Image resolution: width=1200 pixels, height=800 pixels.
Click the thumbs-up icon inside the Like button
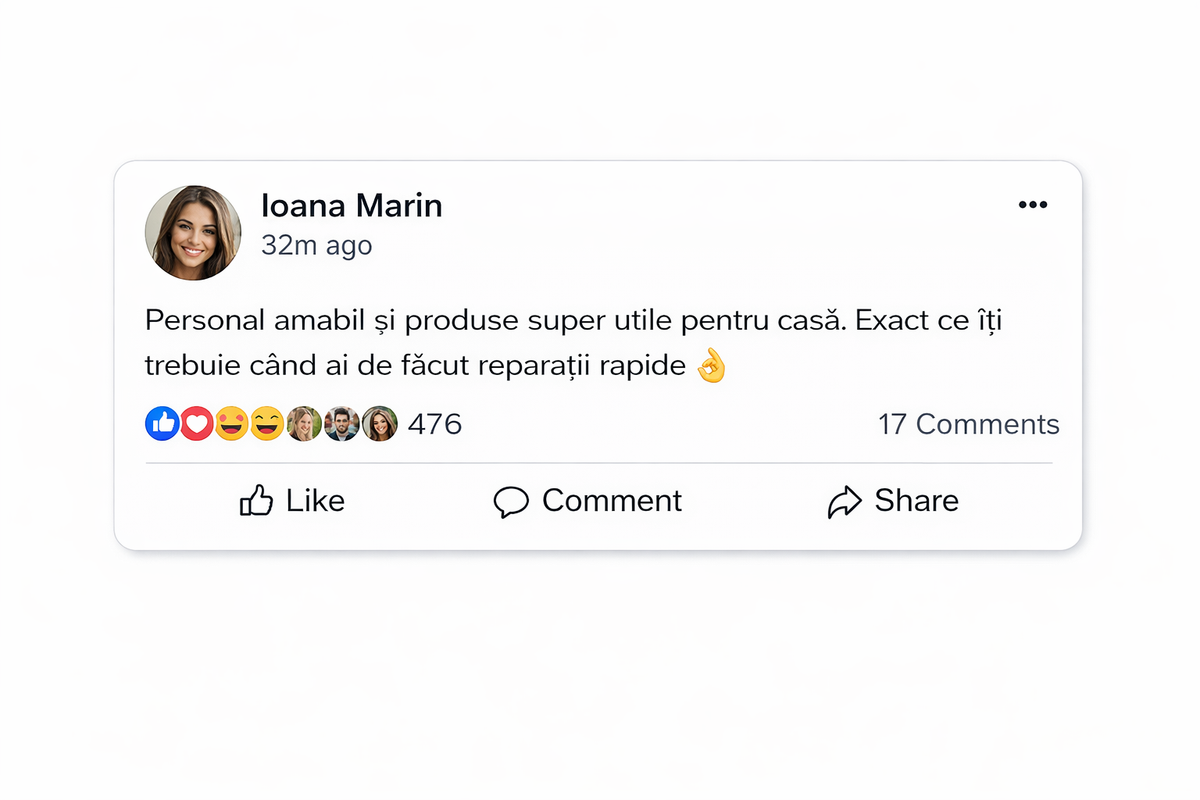click(258, 500)
